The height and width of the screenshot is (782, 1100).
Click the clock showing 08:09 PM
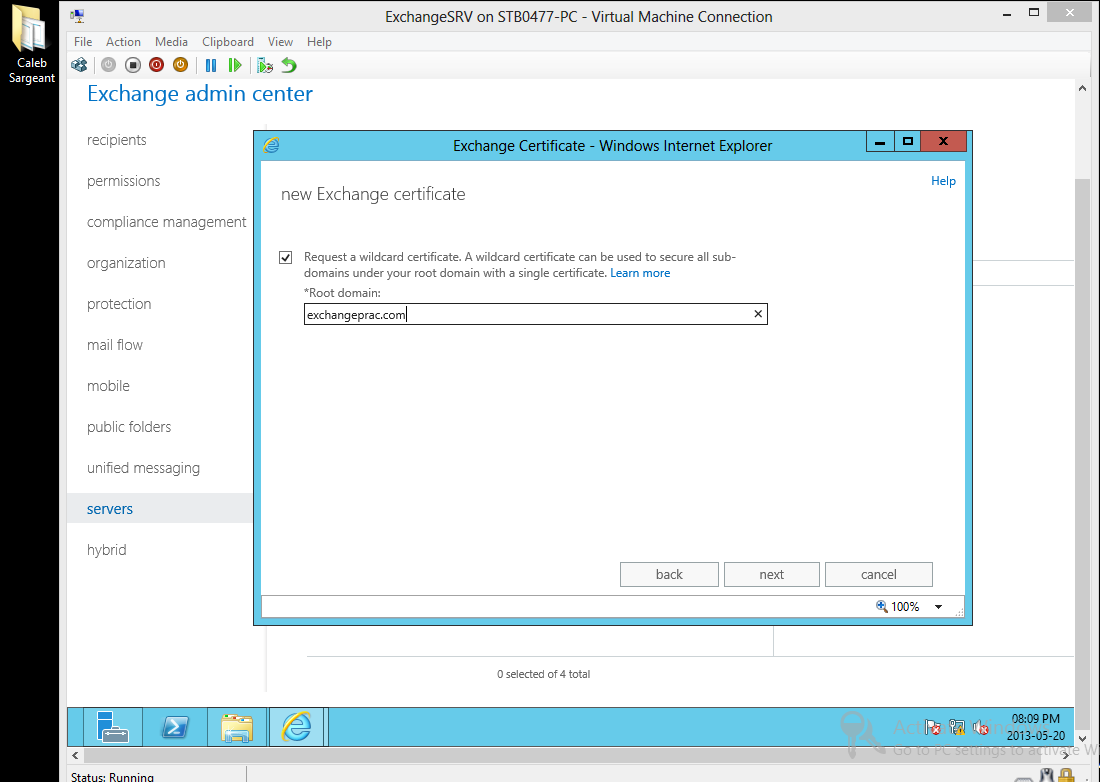[x=1035, y=719]
